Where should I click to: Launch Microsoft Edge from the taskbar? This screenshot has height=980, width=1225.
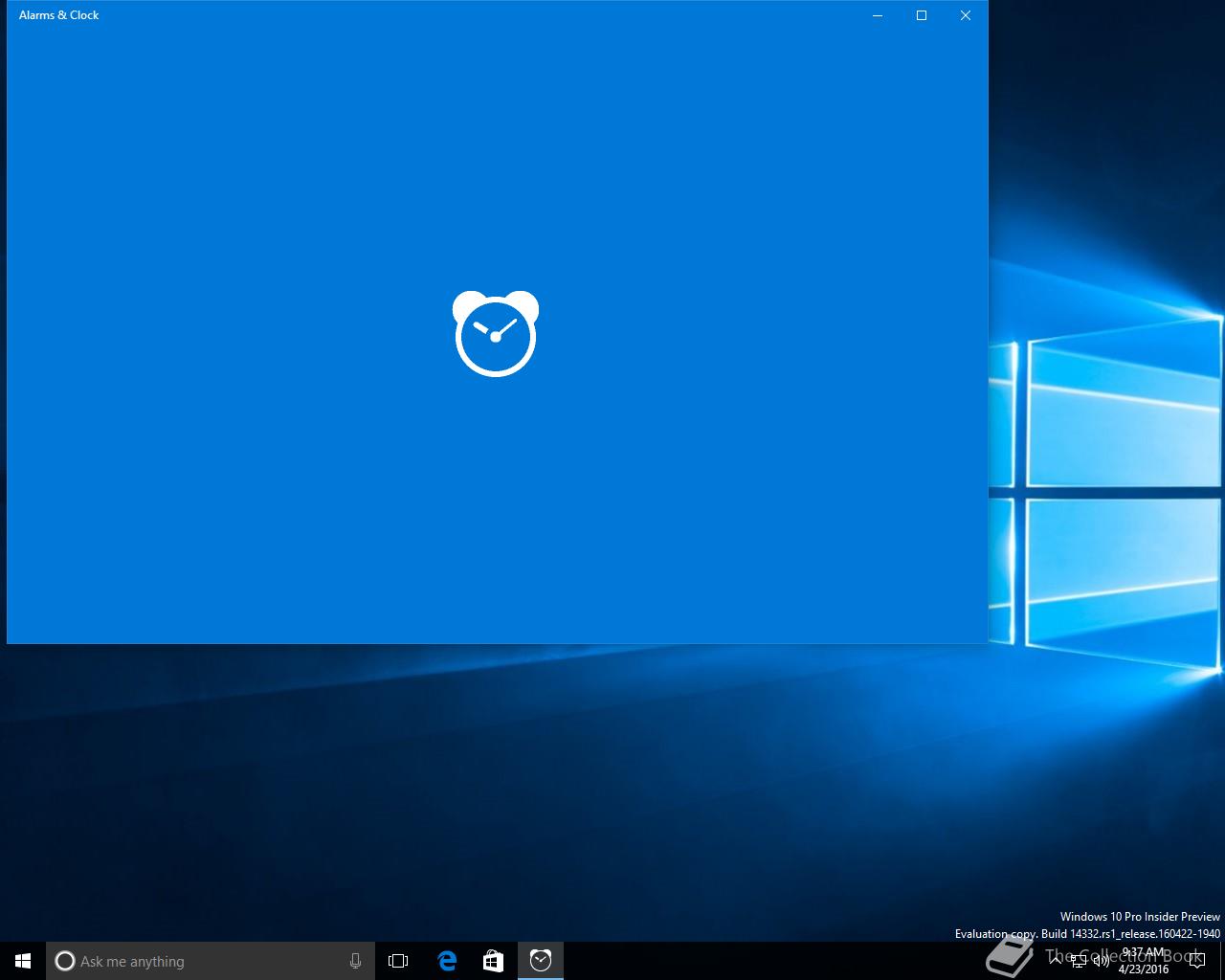(446, 961)
